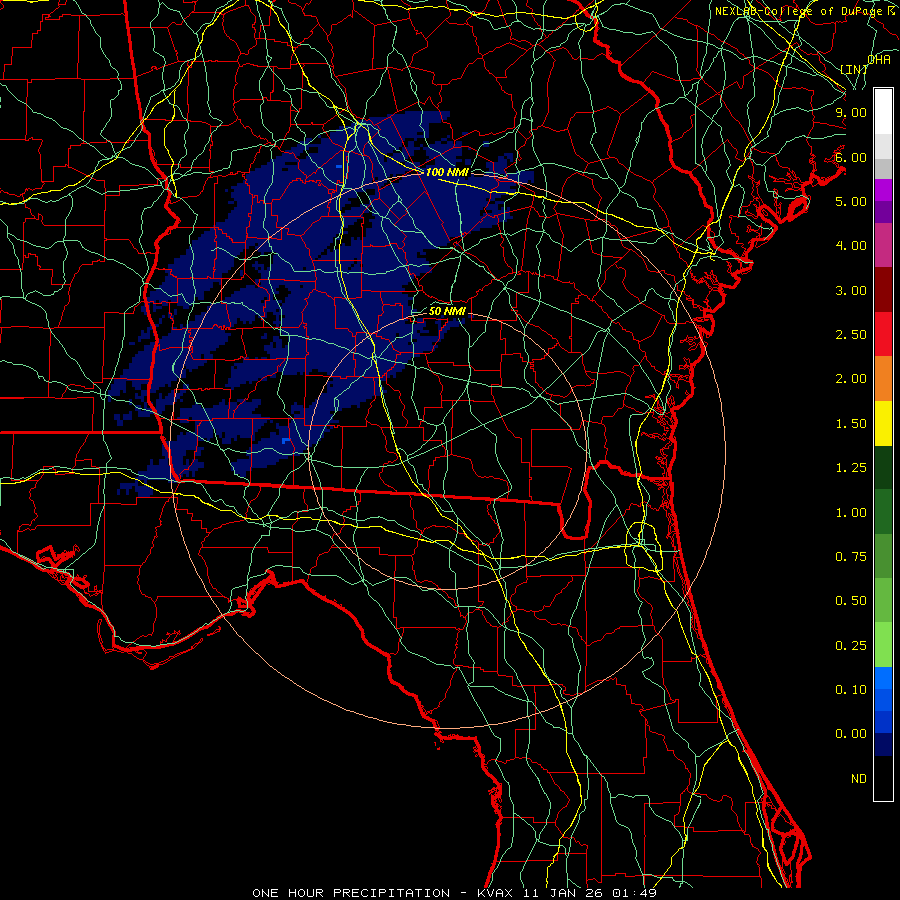Click the pink legend swatch
The height and width of the screenshot is (900, 900).
(883, 245)
